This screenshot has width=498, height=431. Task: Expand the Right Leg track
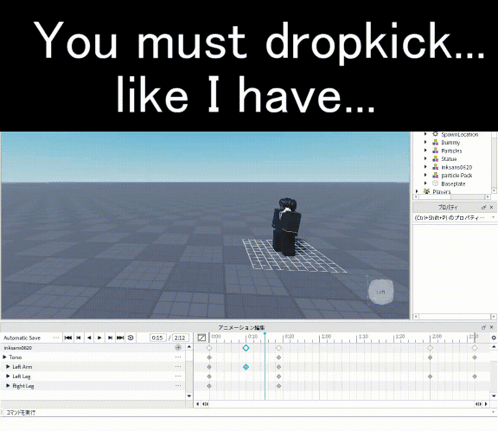coord(8,386)
